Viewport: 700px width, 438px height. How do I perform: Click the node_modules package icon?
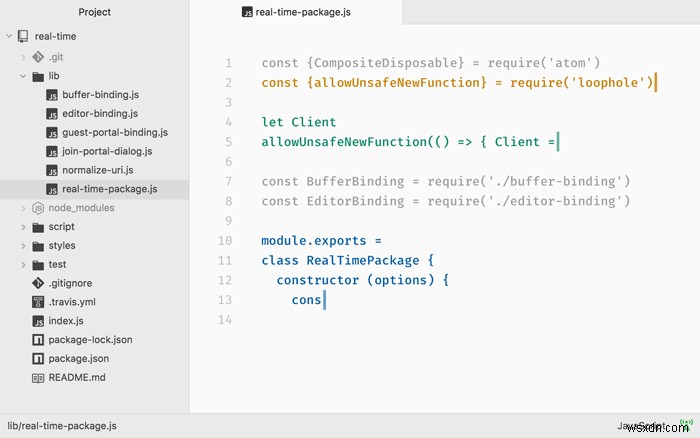point(38,208)
